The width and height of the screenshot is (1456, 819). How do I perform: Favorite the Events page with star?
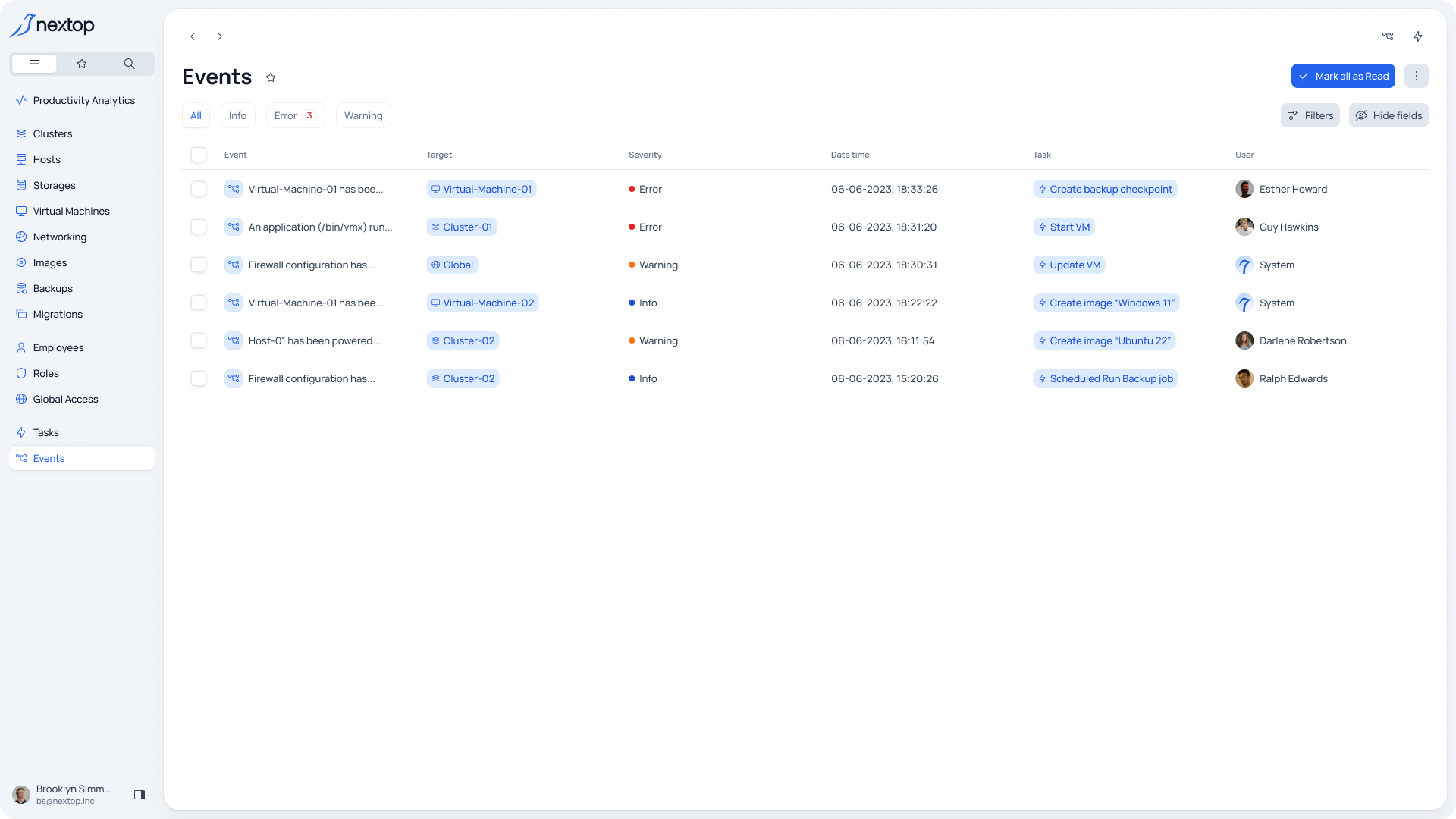(x=271, y=77)
